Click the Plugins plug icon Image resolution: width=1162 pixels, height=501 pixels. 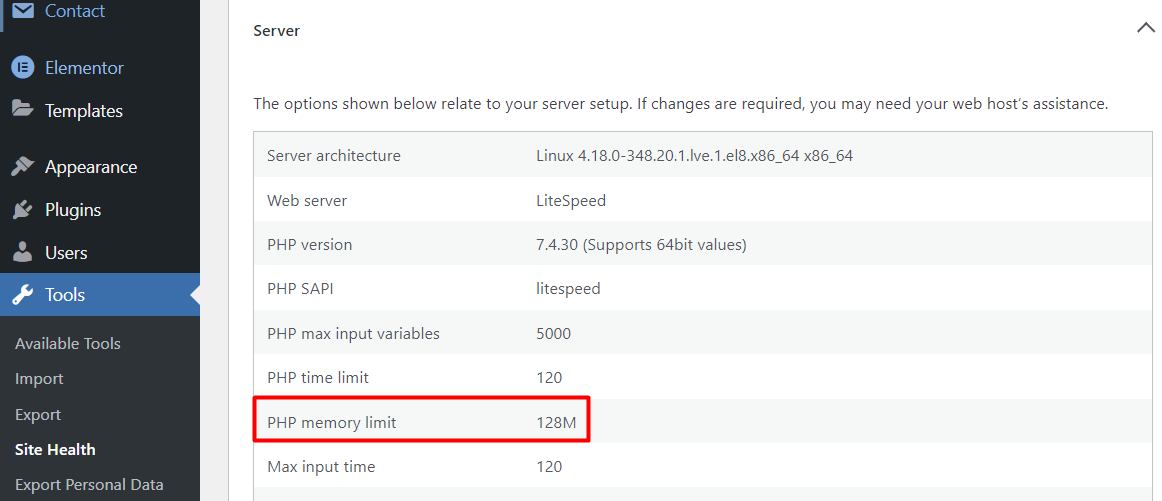22,210
